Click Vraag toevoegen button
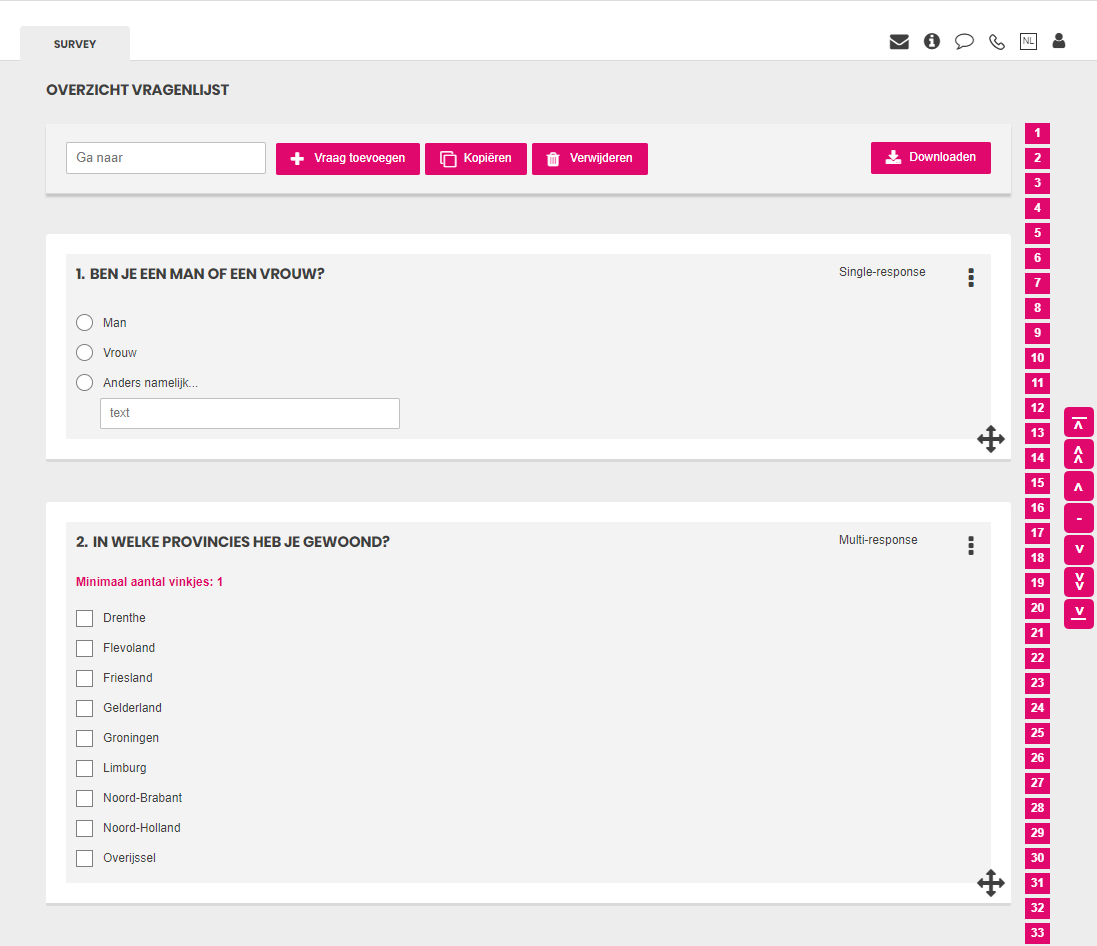 [348, 159]
